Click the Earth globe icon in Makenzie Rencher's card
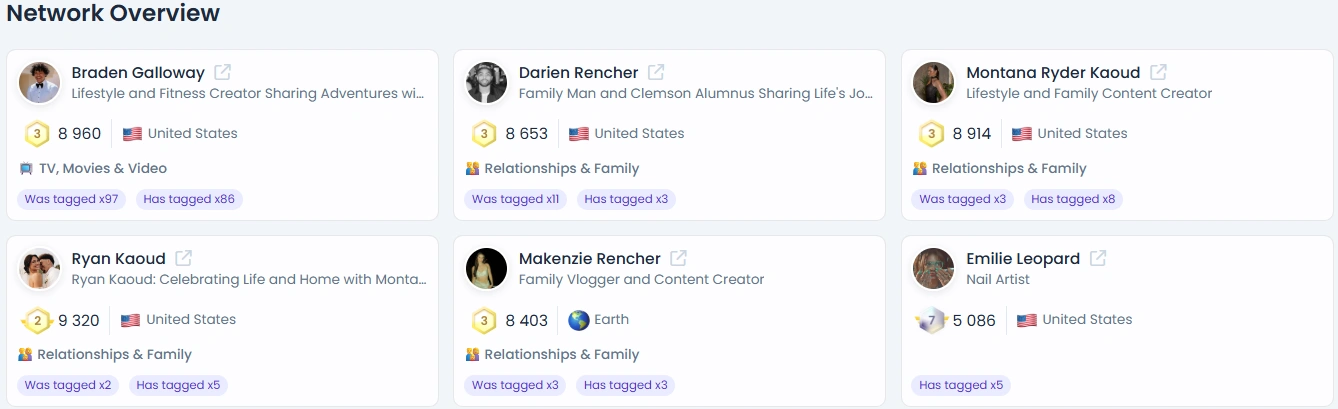Screen dimensions: 1338x409 tap(578, 320)
